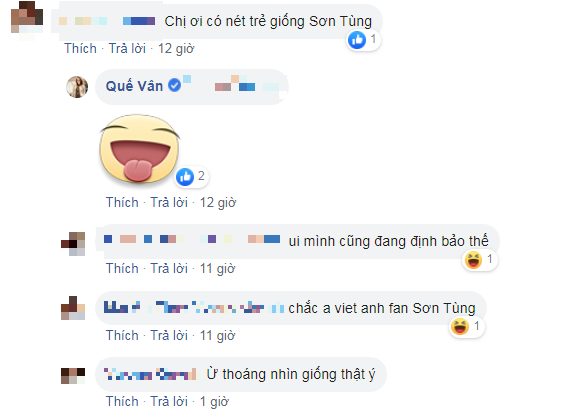Screen dimensions: 562x418
Task: Open avatar of 'ui mình cũng đang' commenter
Action: (73, 244)
